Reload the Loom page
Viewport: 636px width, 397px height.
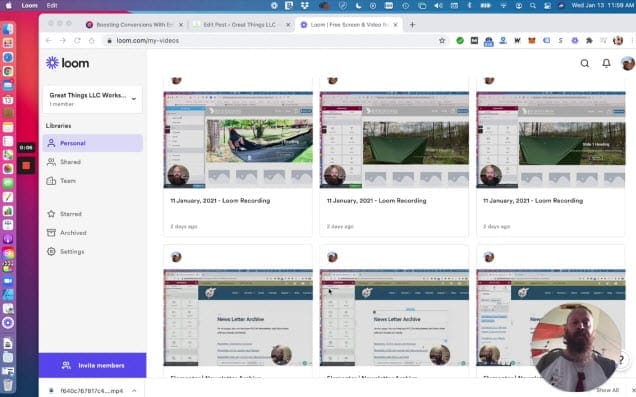[x=77, y=41]
